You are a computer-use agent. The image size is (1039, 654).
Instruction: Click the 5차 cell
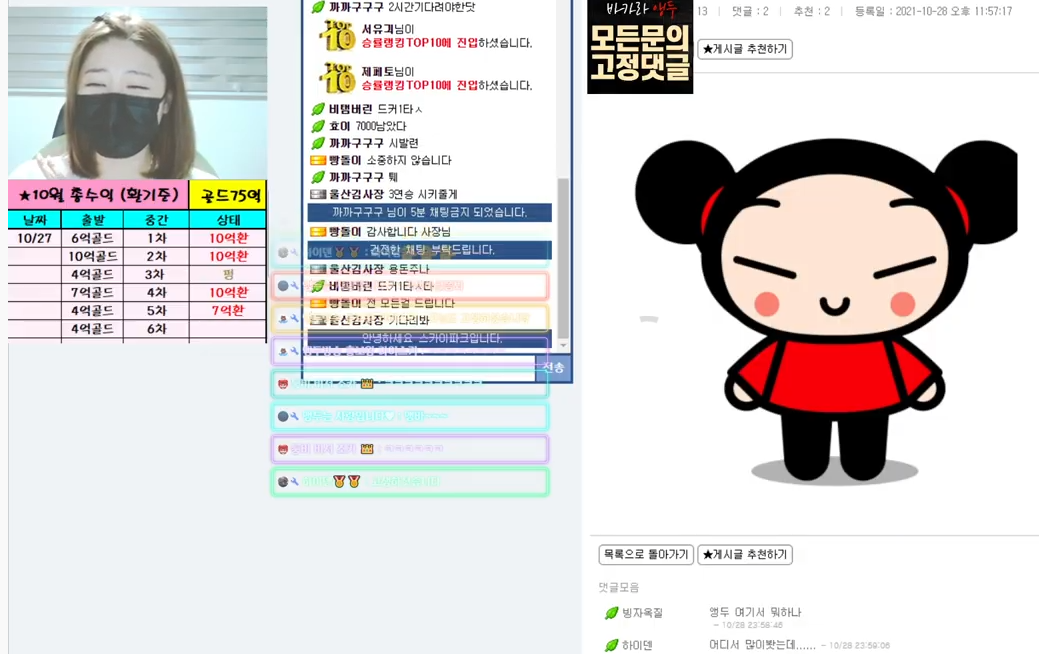point(156,310)
